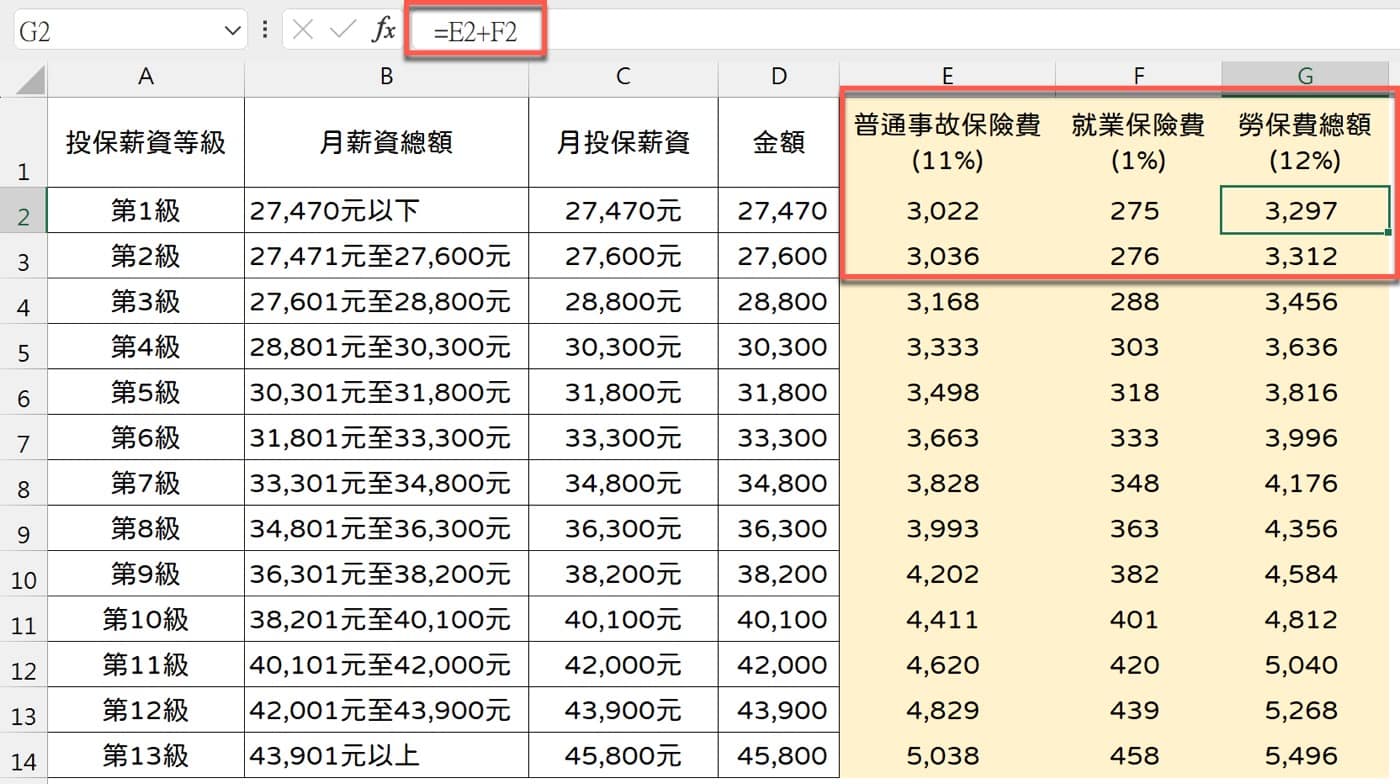Click the three-dot handle beside Name Box
The width and height of the screenshot is (1400, 784).
[x=264, y=30]
